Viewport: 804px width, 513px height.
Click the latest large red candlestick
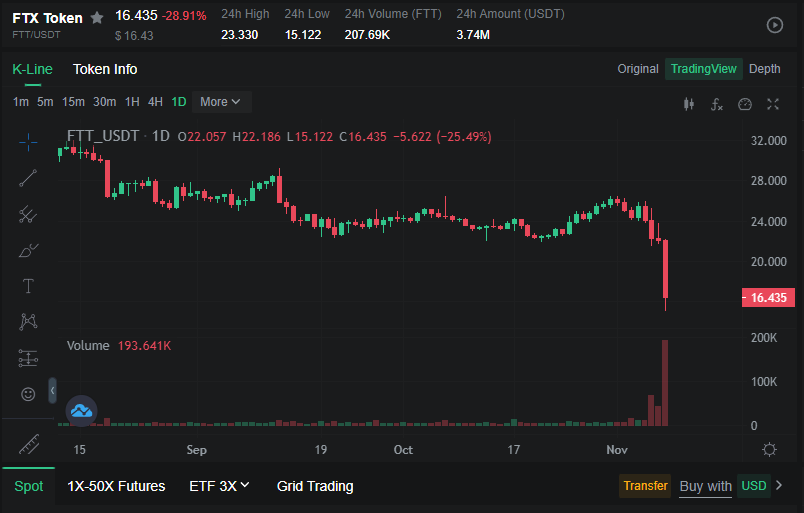tap(666, 268)
